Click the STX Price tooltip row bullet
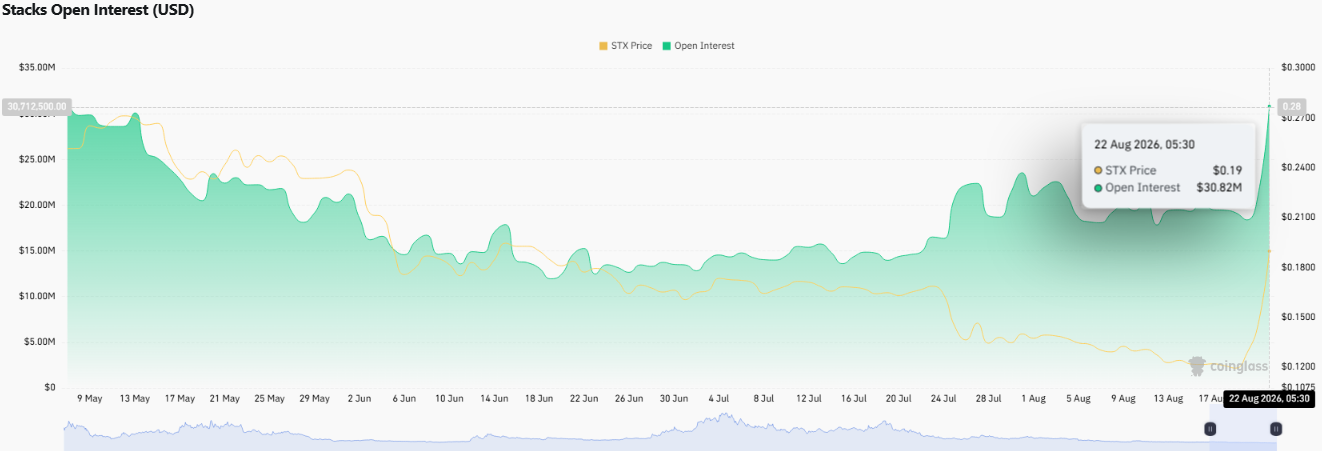The width and height of the screenshot is (1322, 451). point(1099,171)
